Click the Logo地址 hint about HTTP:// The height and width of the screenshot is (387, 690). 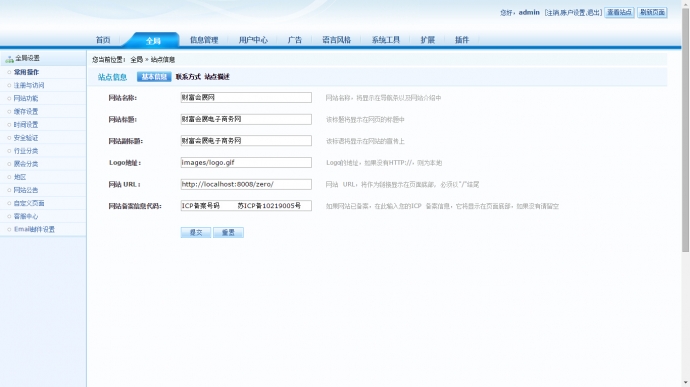384,163
